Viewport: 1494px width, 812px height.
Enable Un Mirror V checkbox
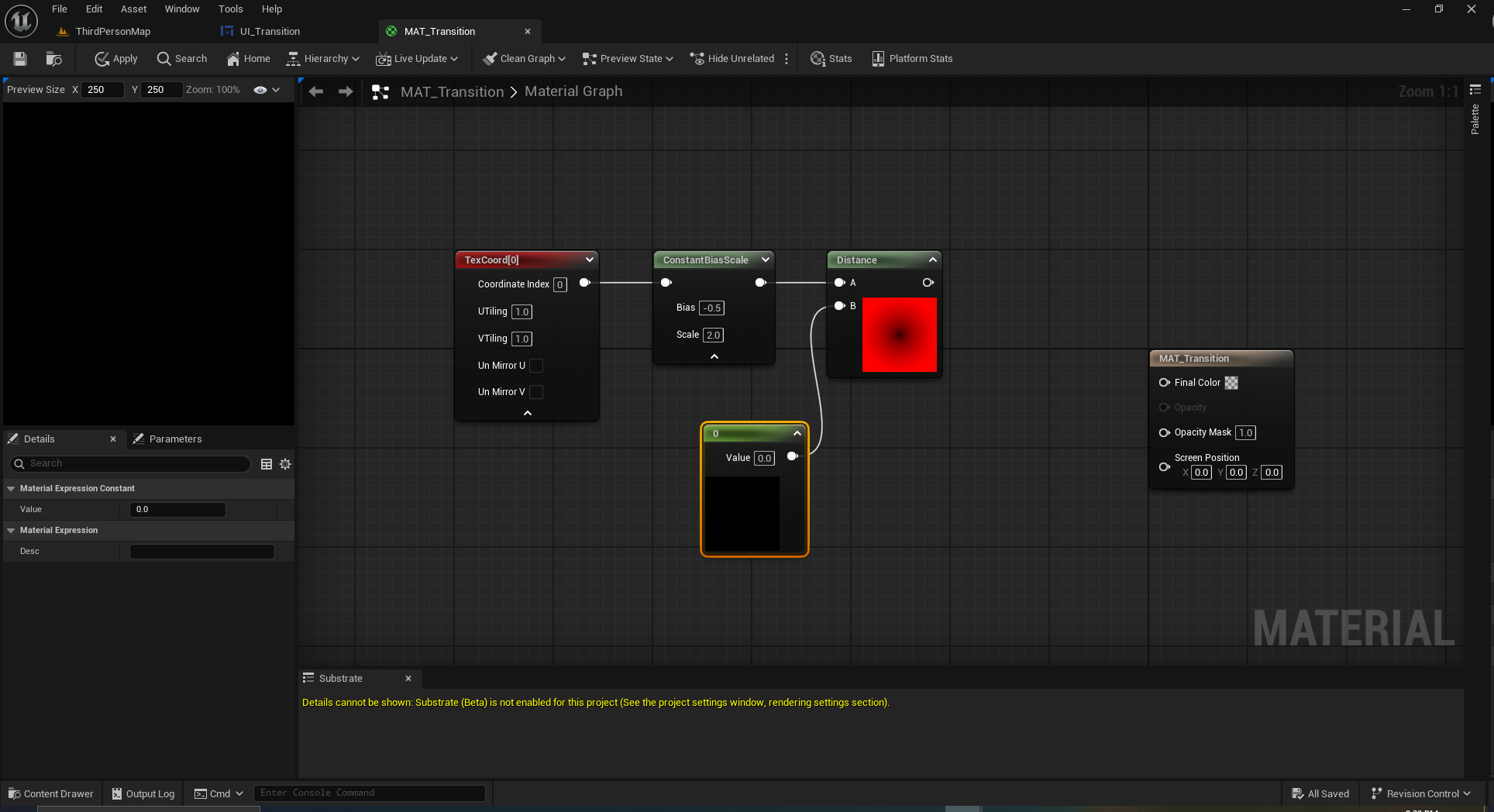(536, 392)
